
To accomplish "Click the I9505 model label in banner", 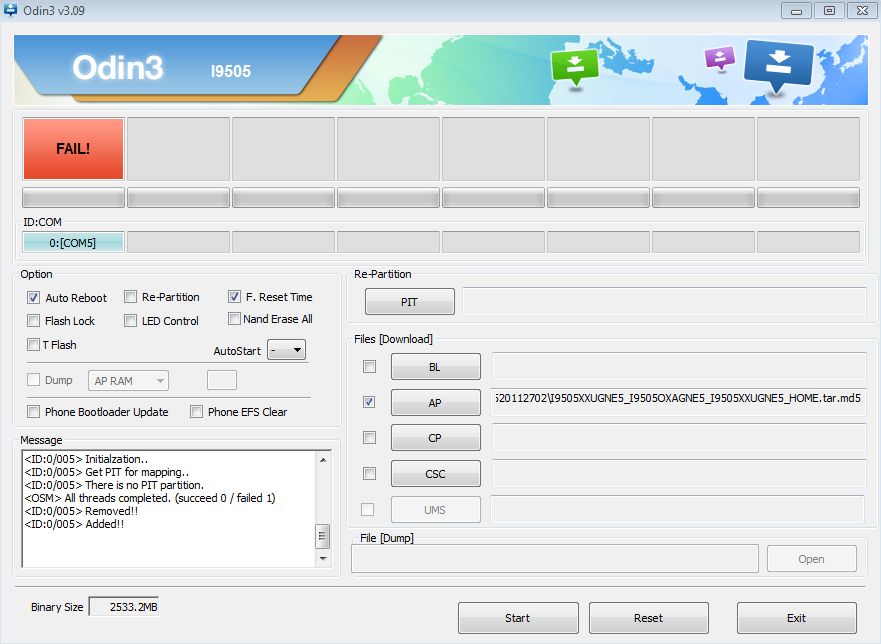I will point(231,71).
